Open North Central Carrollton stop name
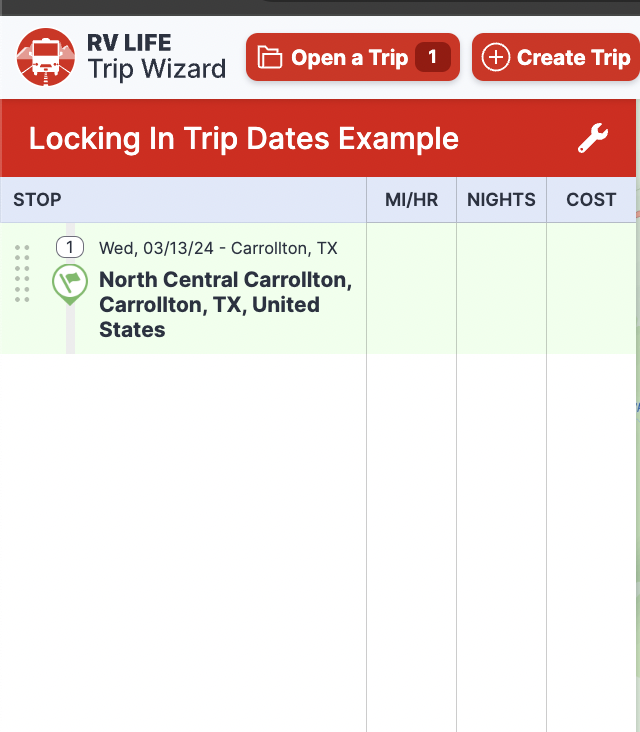 (x=225, y=304)
